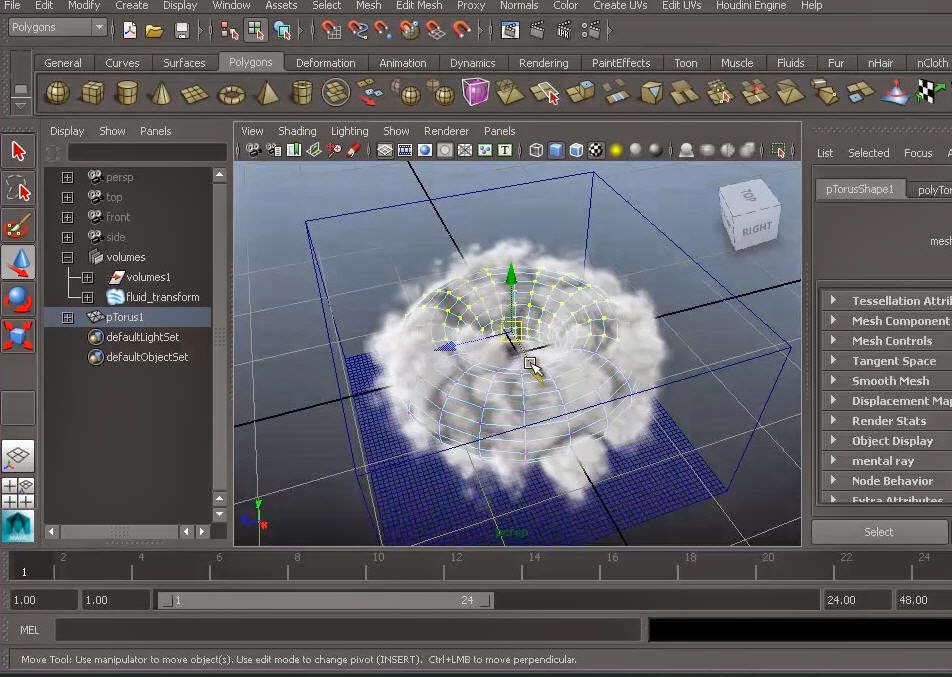This screenshot has width=952, height=677.
Task: Pick the Paint selection tool
Action: coord(18,225)
